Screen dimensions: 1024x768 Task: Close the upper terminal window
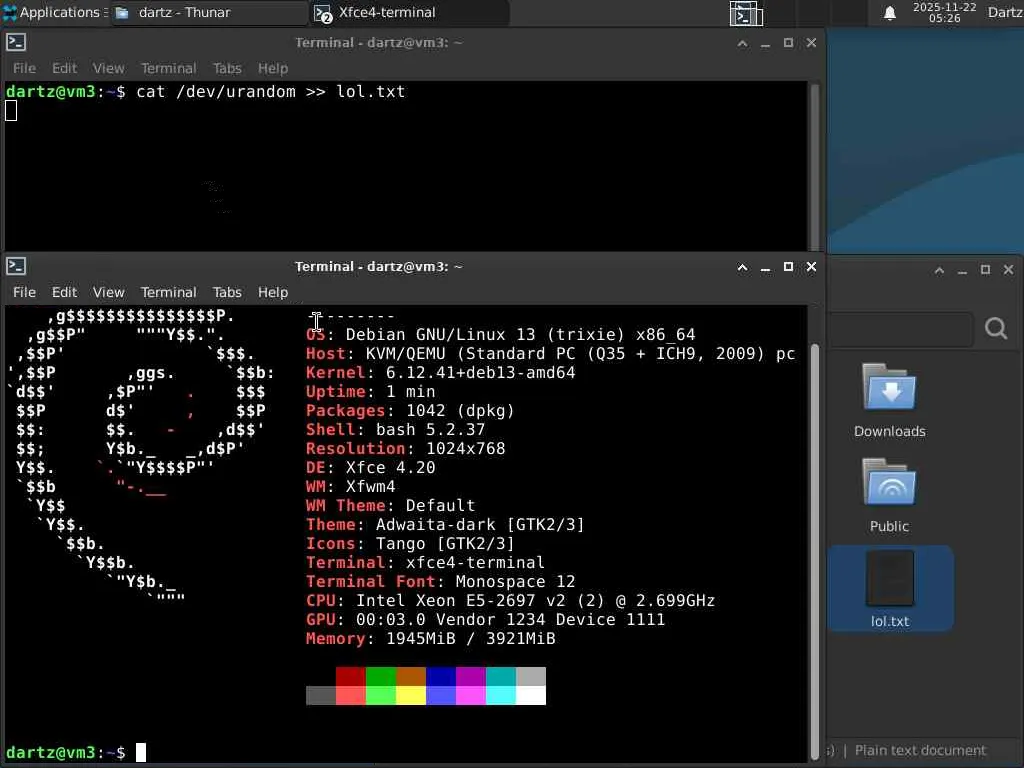pyautogui.click(x=811, y=43)
